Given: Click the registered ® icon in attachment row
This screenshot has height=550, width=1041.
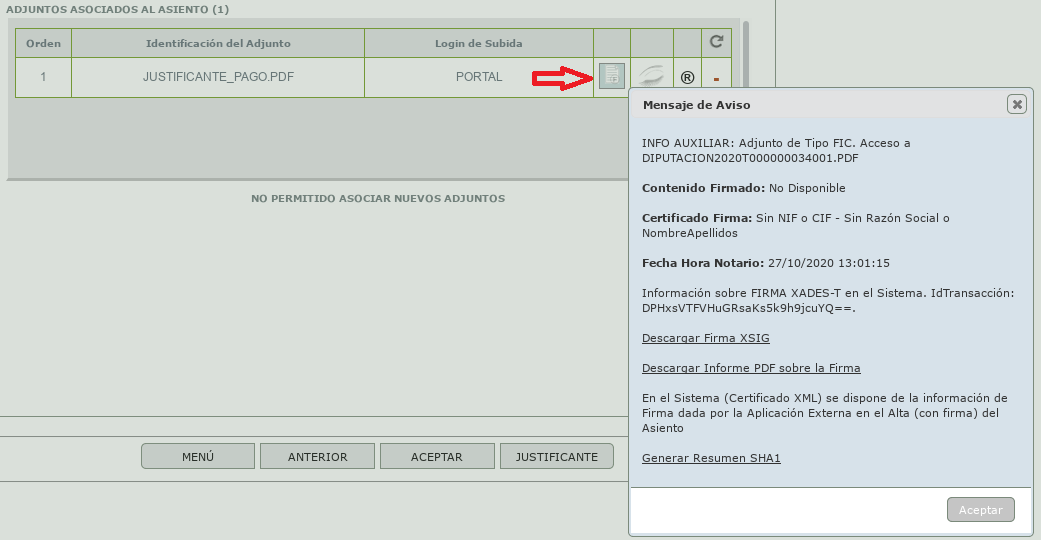Looking at the screenshot, I should pos(687,78).
